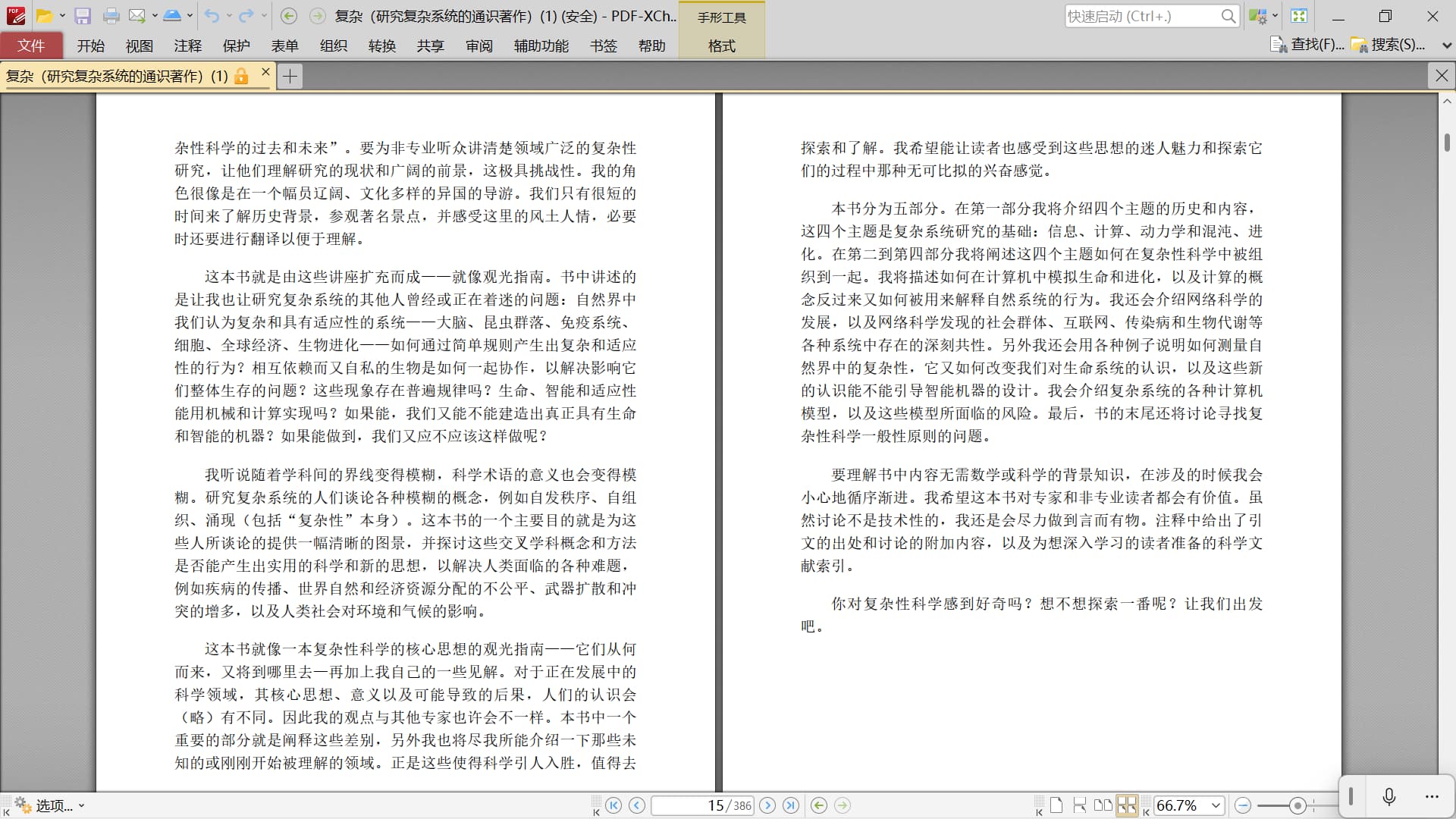Viewport: 1456px width, 819px height.
Task: Expand the open folder dropdown arrow
Action: (x=62, y=16)
